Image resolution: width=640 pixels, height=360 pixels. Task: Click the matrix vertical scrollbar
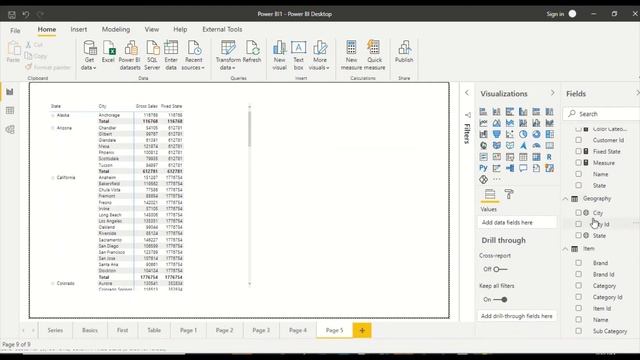coord(249,129)
